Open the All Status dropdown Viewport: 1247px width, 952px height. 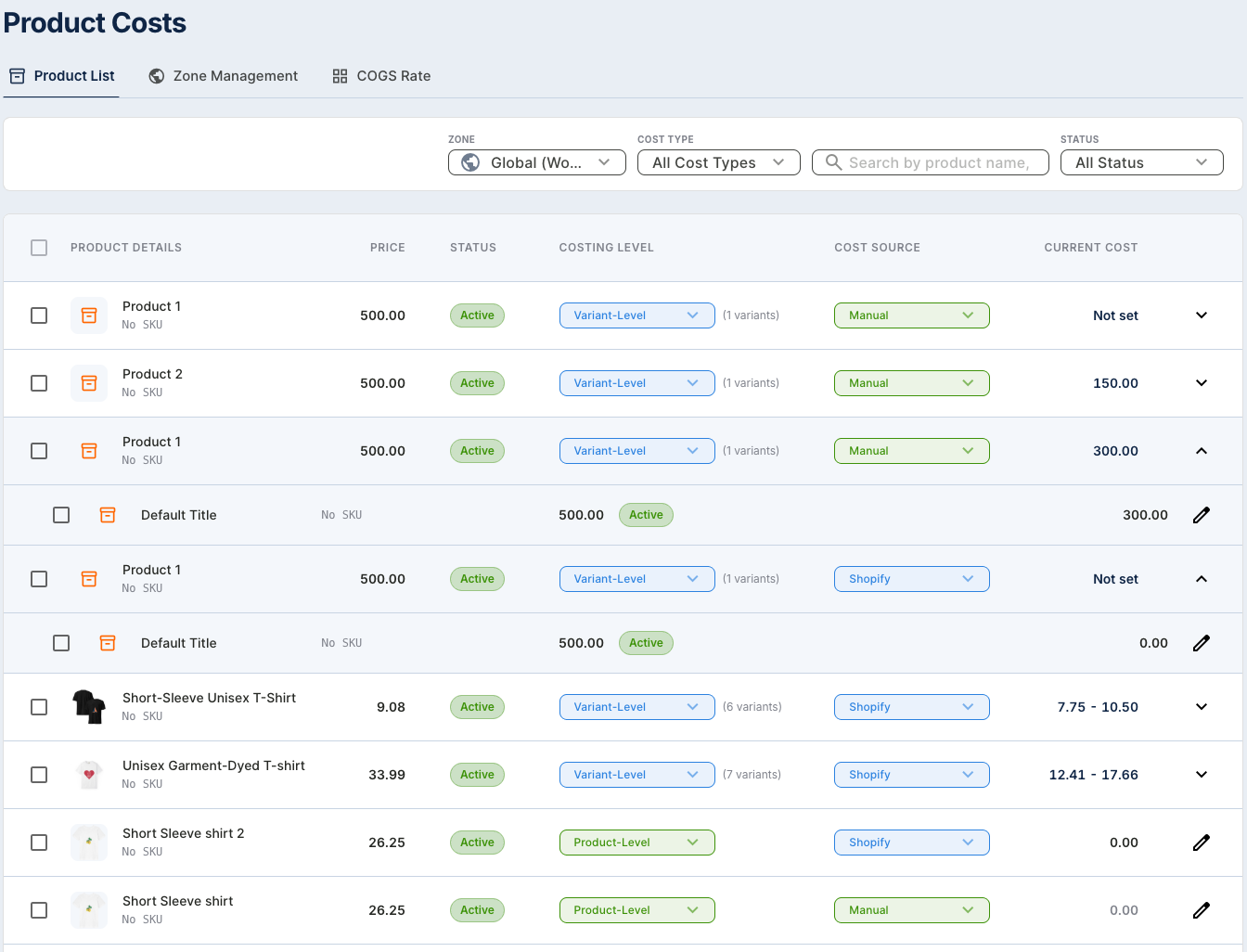click(x=1142, y=162)
